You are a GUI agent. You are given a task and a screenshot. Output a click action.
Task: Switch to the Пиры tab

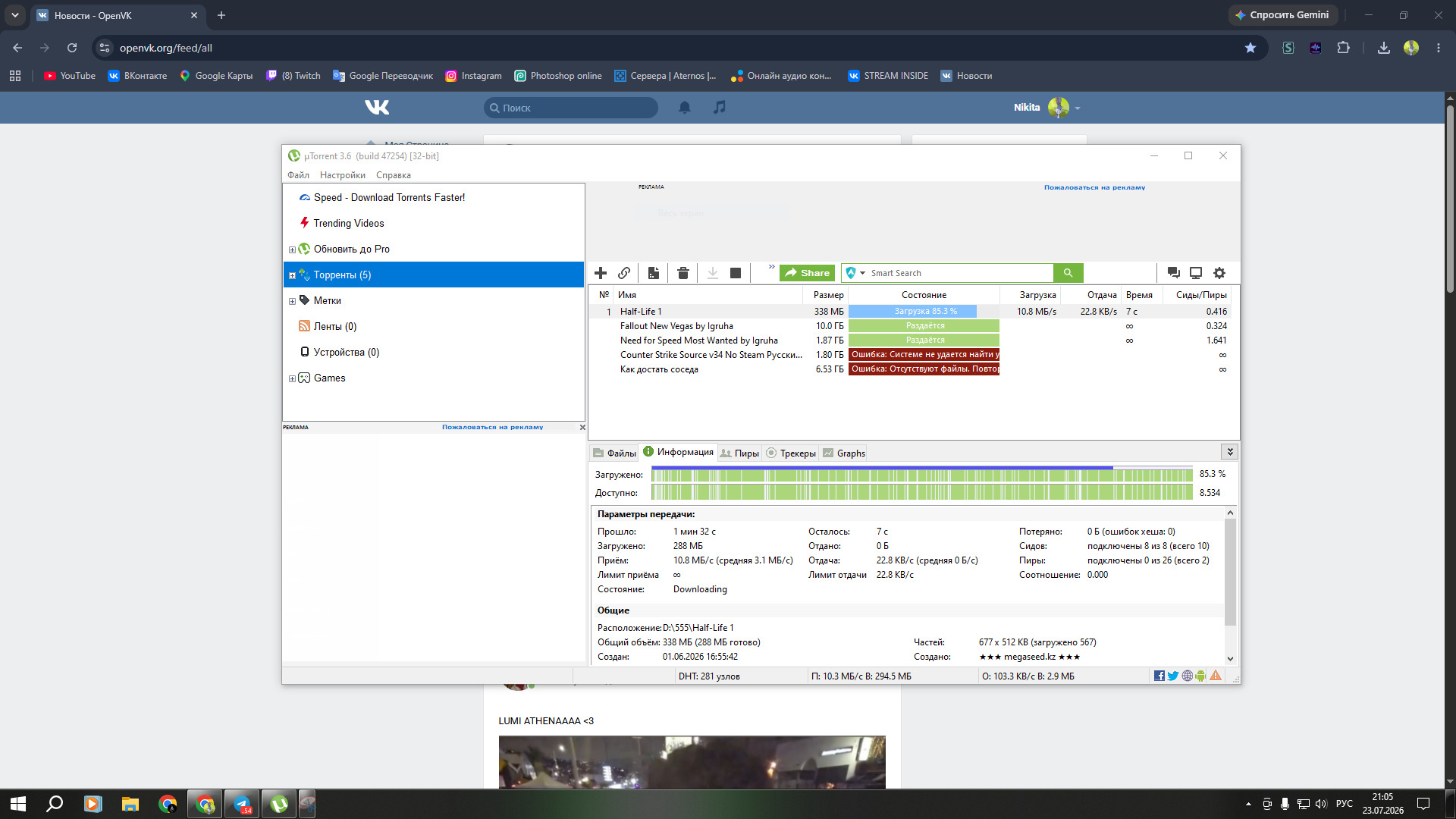point(739,453)
